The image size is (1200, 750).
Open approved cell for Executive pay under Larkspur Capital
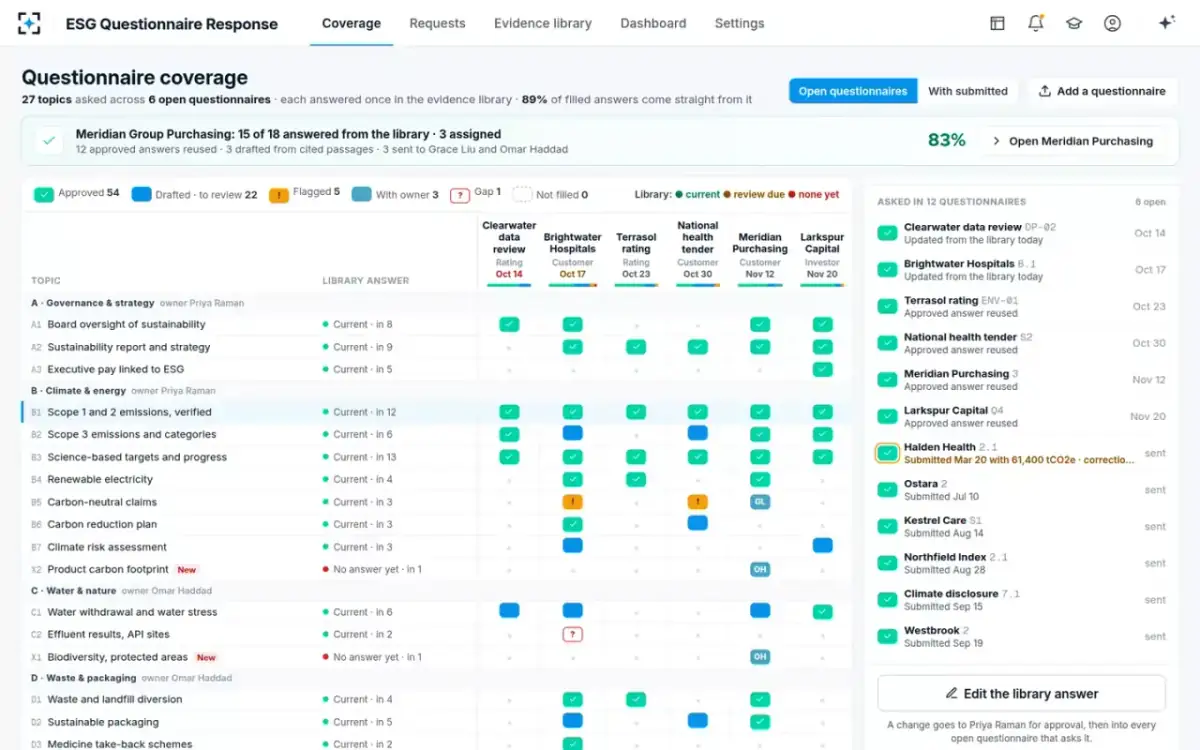point(822,369)
